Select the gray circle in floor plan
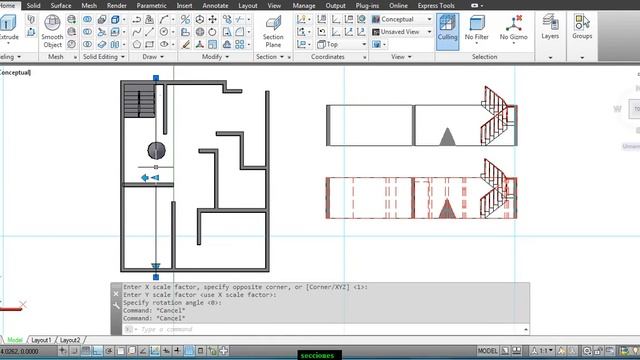640x360 pixels. tap(156, 151)
